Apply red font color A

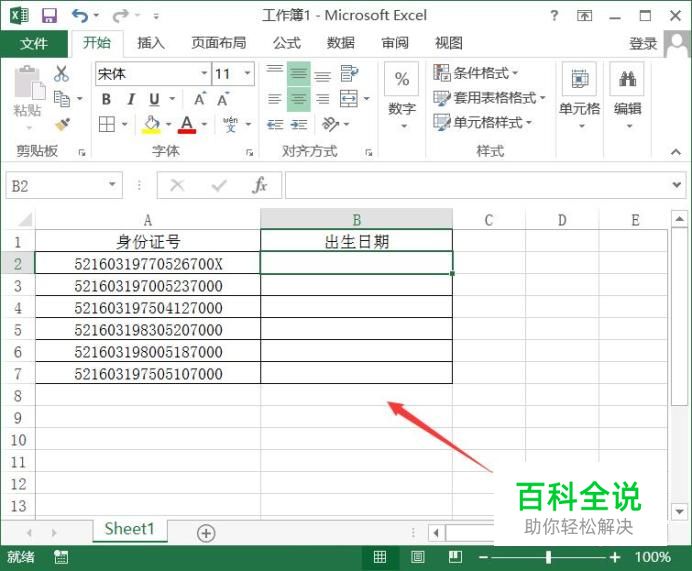[x=187, y=124]
